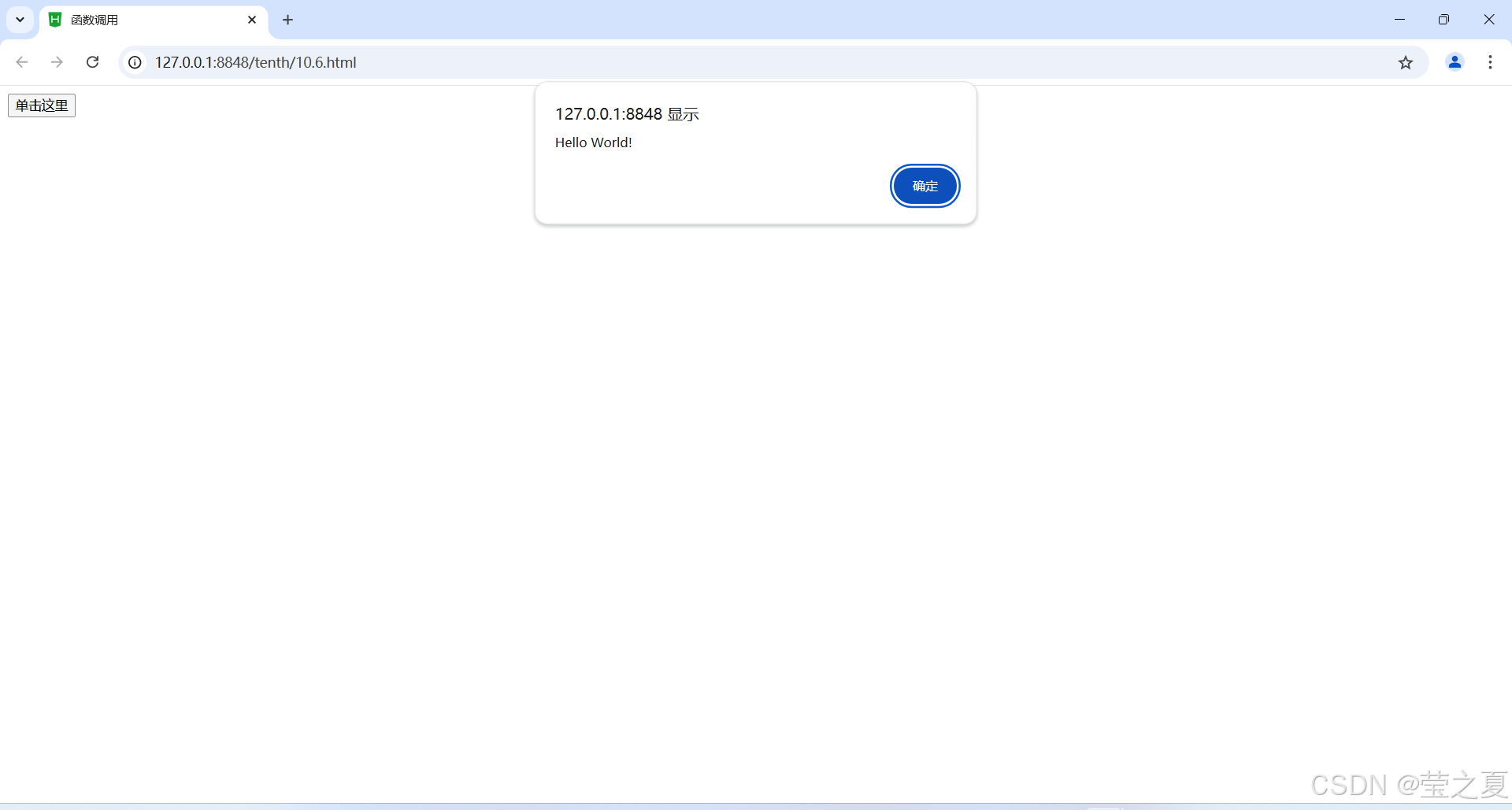Reload the current page
The image size is (1512, 810).
pyautogui.click(x=92, y=62)
